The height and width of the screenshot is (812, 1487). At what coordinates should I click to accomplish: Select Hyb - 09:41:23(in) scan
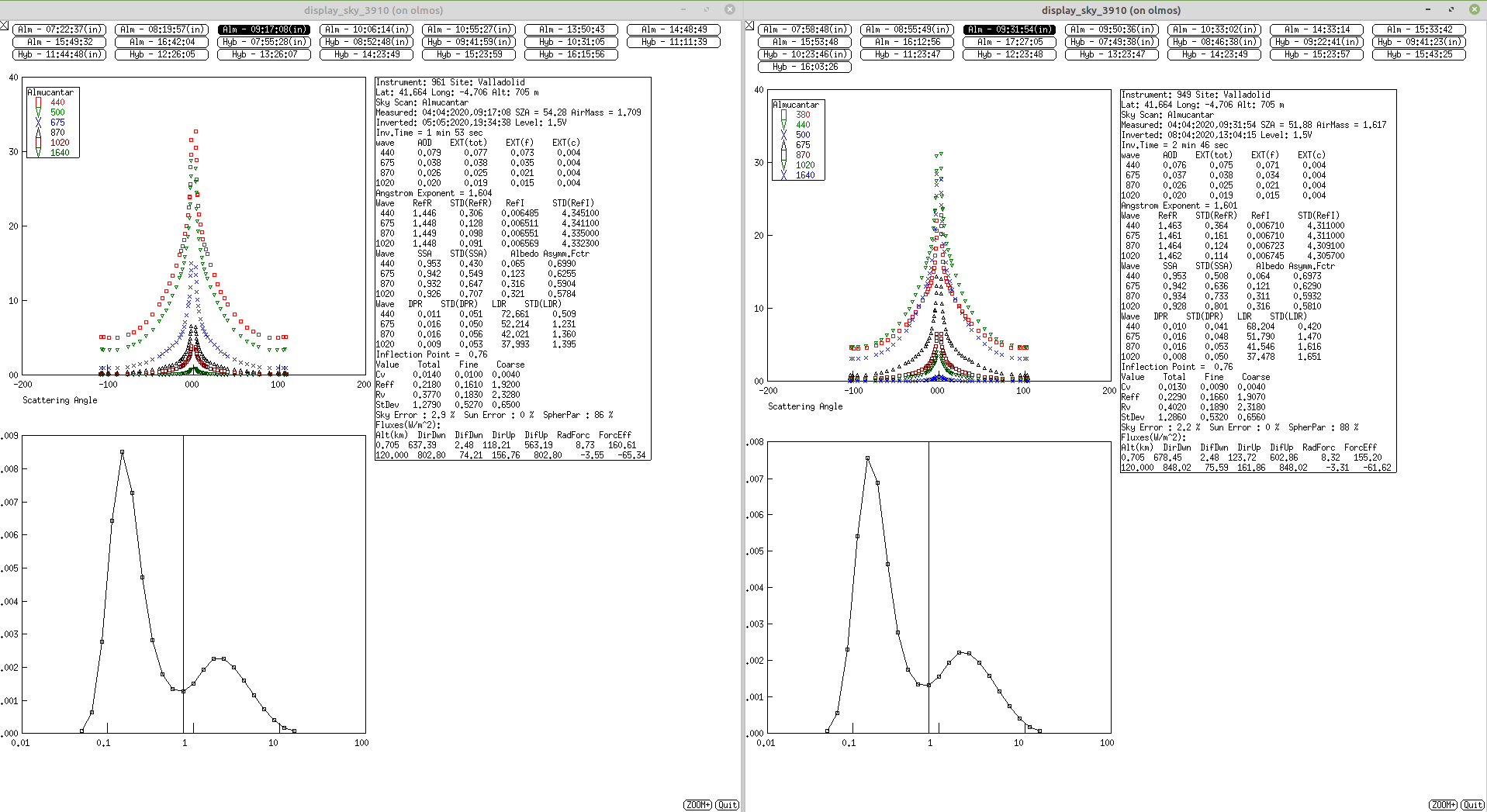pyautogui.click(x=1420, y=42)
